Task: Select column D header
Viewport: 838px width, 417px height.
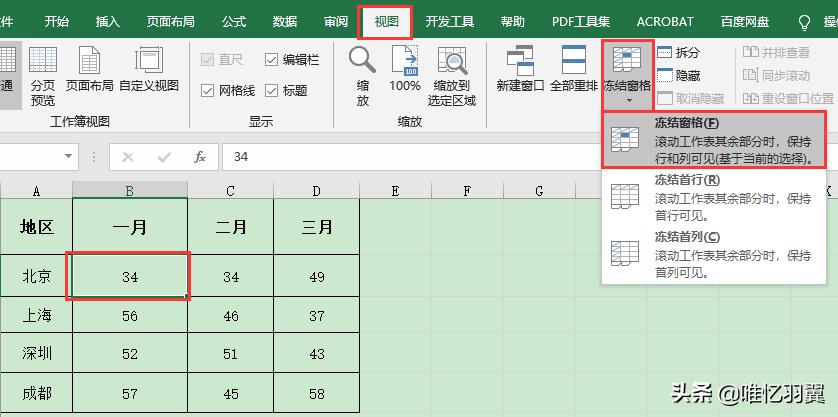Action: point(316,191)
